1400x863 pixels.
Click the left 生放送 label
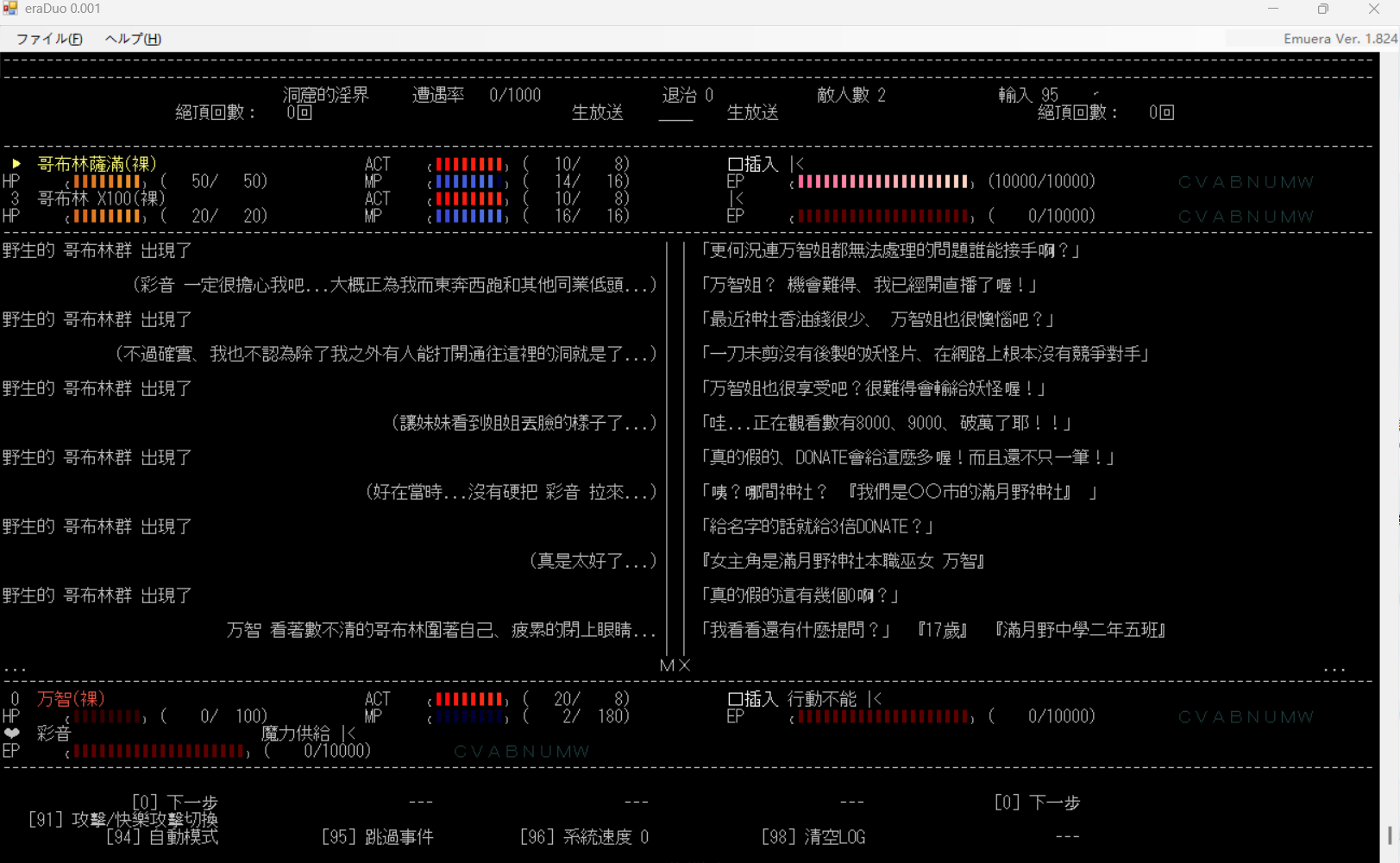coord(597,112)
